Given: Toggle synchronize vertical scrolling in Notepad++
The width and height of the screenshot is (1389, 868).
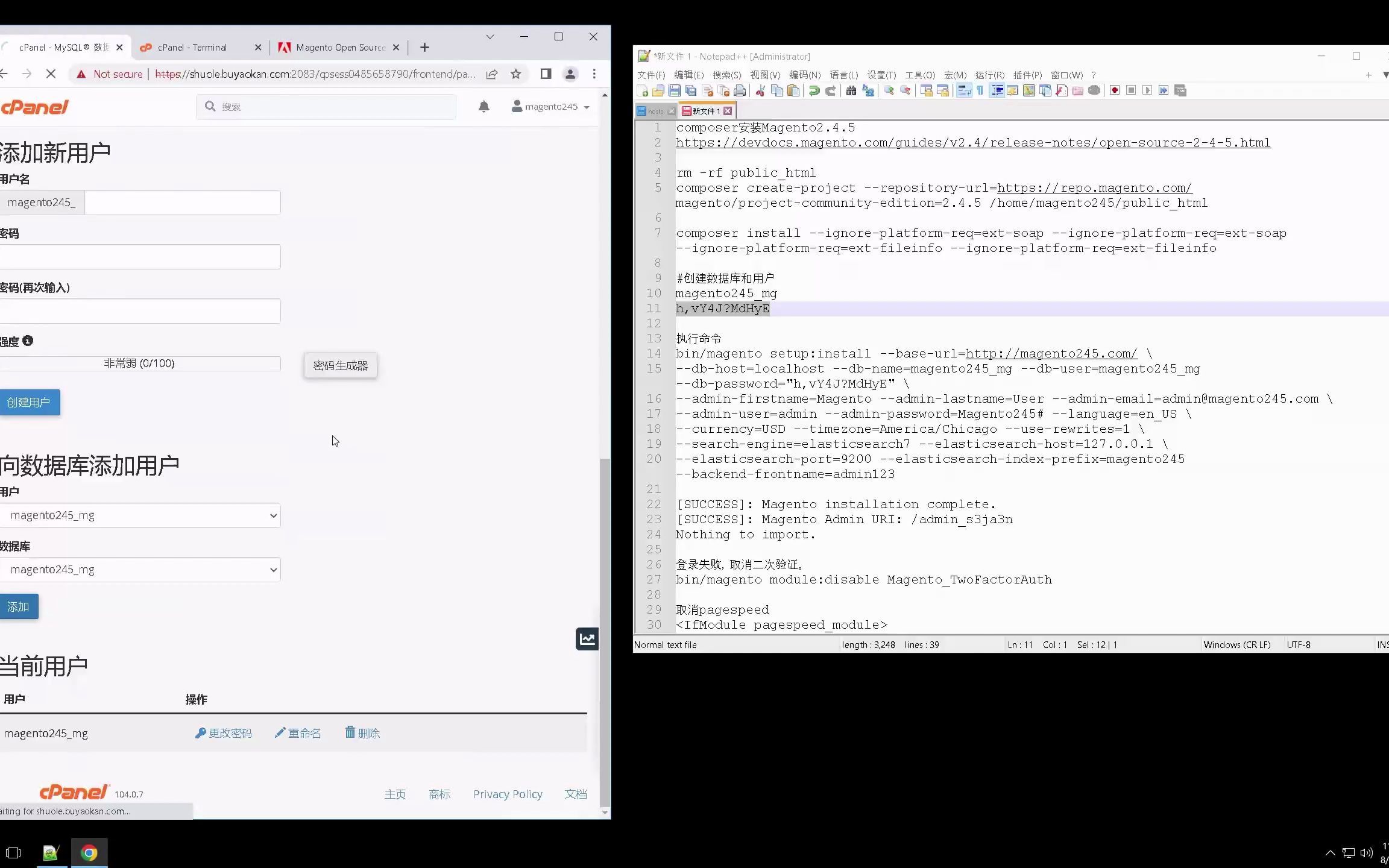Looking at the screenshot, I should pyautogui.click(x=926, y=90).
